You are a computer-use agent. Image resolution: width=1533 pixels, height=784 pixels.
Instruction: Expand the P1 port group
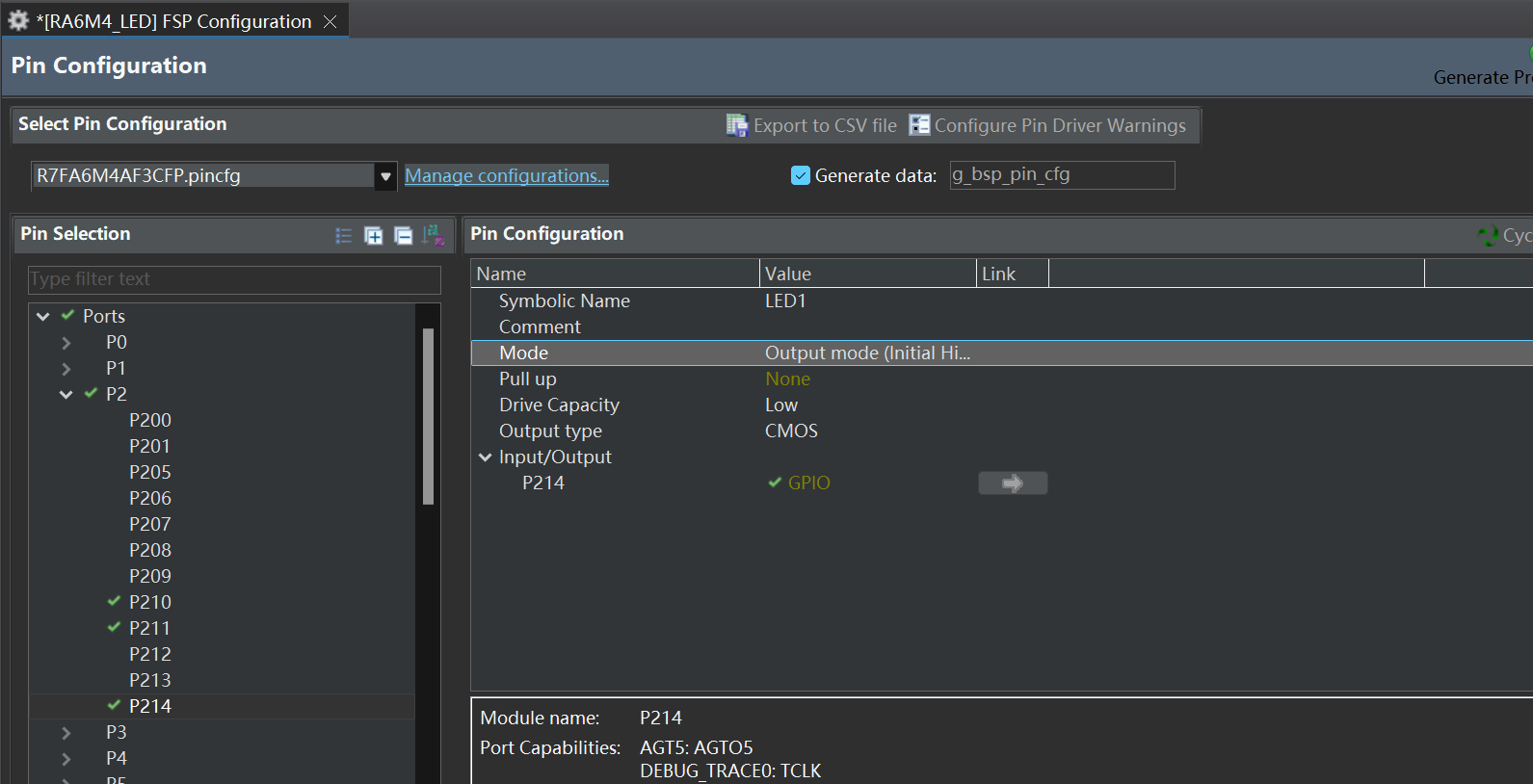click(x=66, y=368)
